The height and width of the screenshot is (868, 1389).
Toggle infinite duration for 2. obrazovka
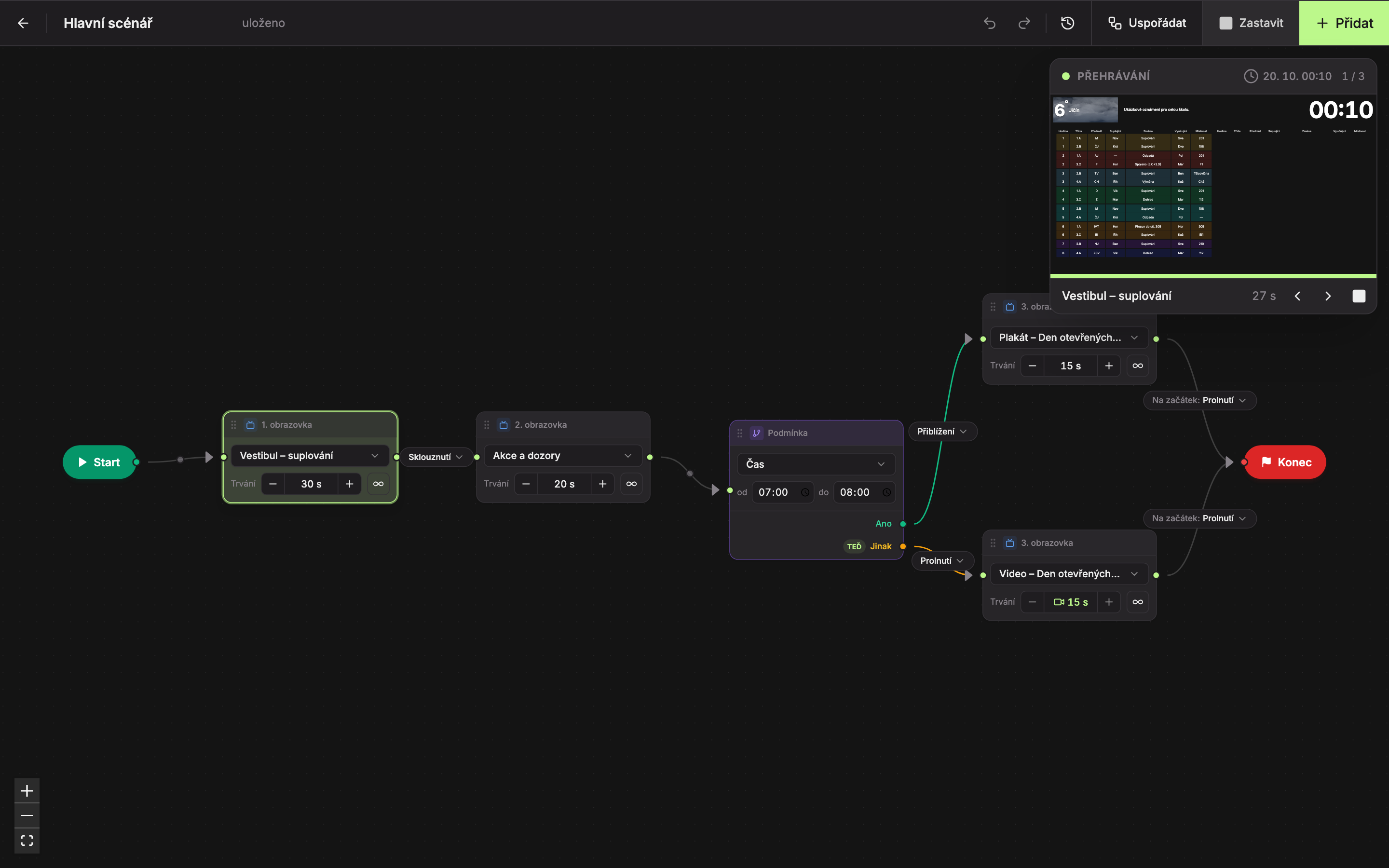pyautogui.click(x=631, y=484)
